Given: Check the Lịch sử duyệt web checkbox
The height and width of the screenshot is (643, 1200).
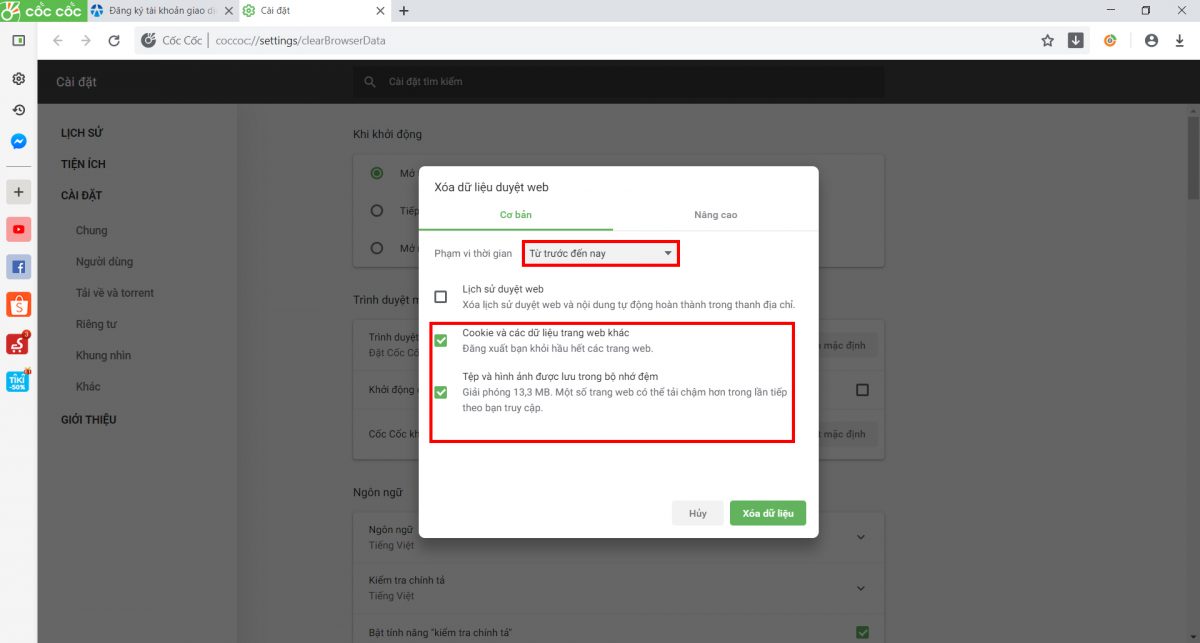Looking at the screenshot, I should point(440,297).
